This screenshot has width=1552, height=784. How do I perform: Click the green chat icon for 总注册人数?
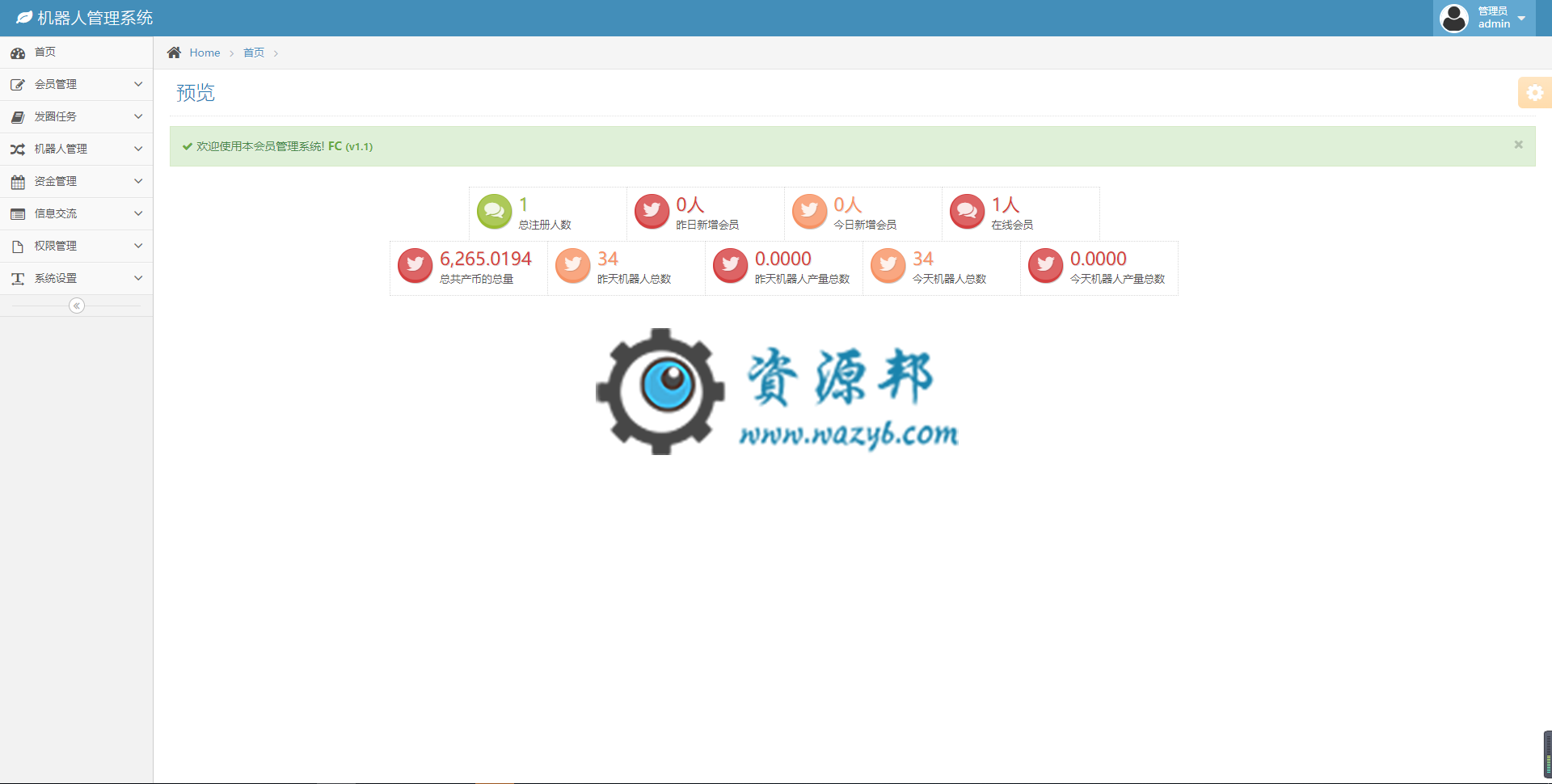pyautogui.click(x=494, y=212)
